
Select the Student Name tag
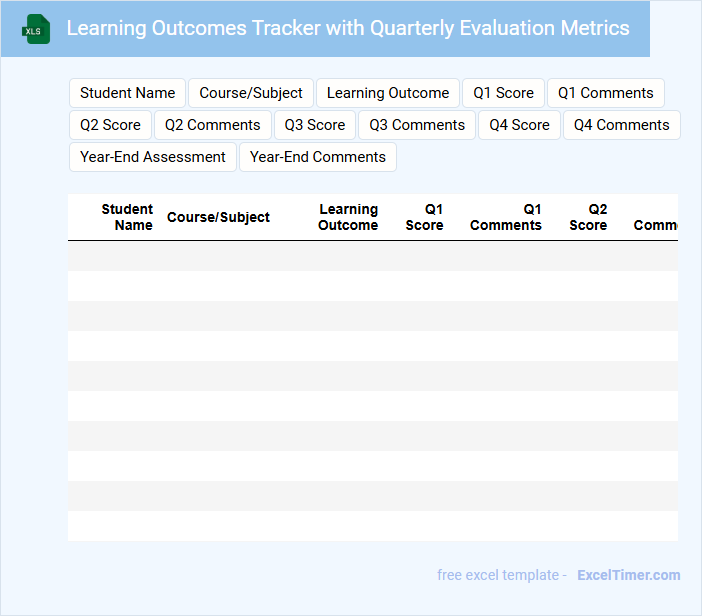coord(128,93)
